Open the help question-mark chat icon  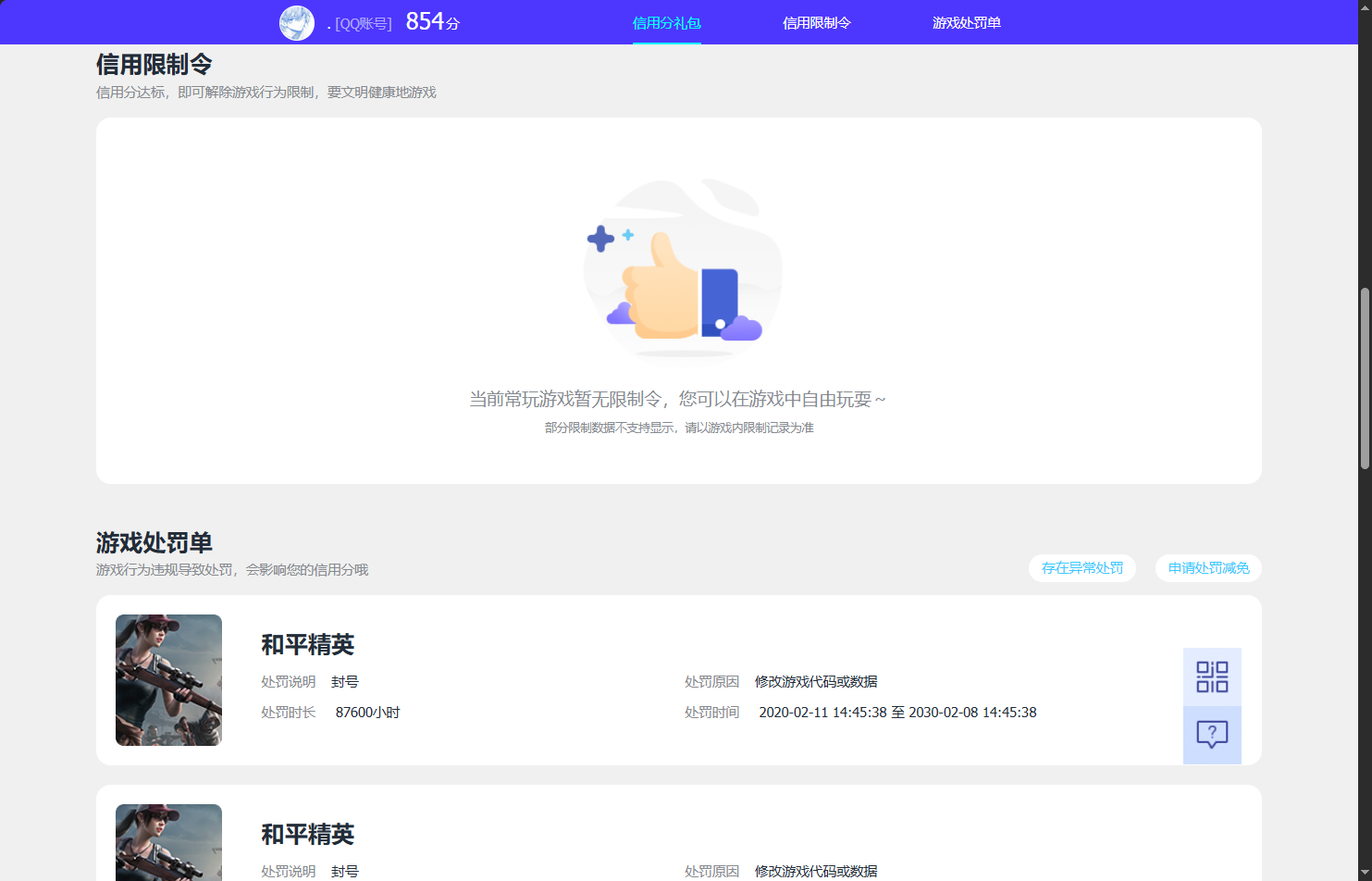[x=1212, y=735]
